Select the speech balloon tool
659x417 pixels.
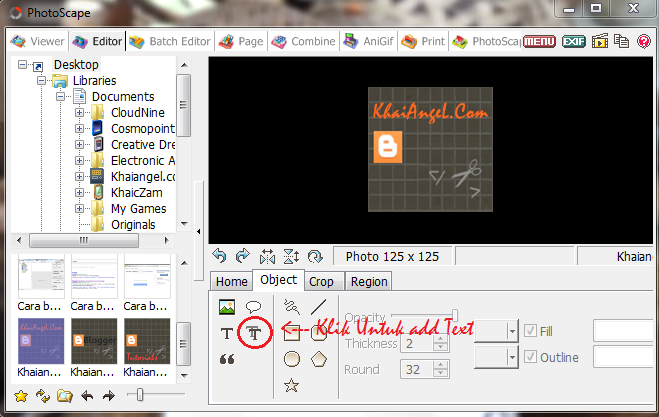tap(253, 307)
